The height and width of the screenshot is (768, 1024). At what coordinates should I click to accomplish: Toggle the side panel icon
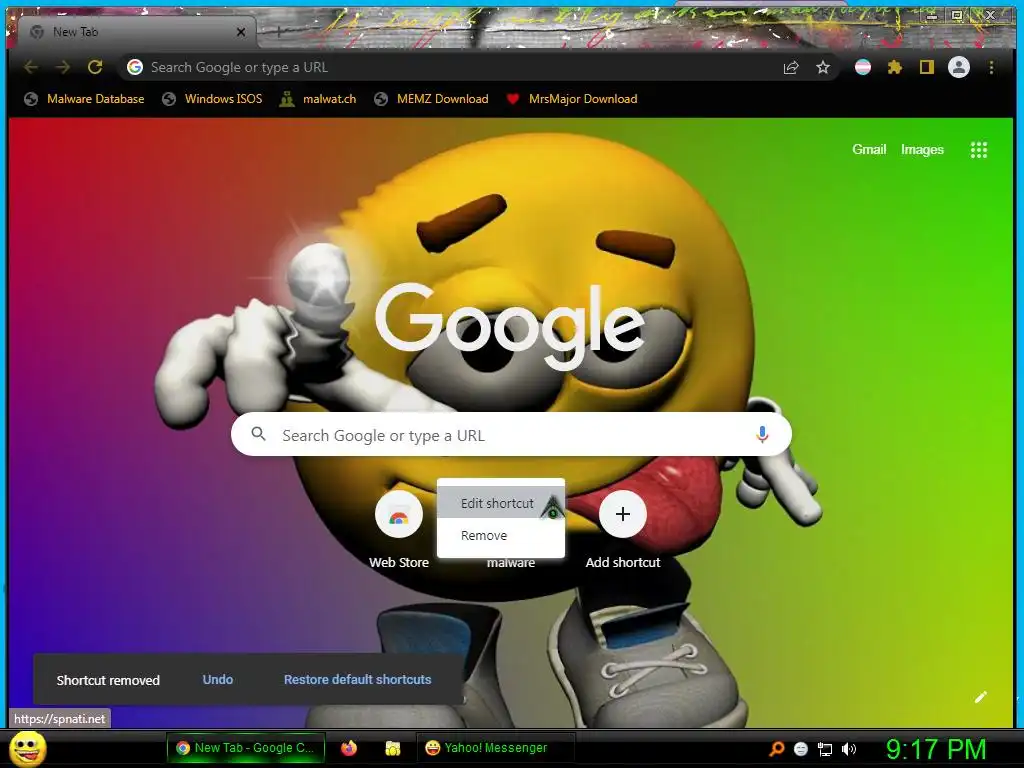click(927, 67)
